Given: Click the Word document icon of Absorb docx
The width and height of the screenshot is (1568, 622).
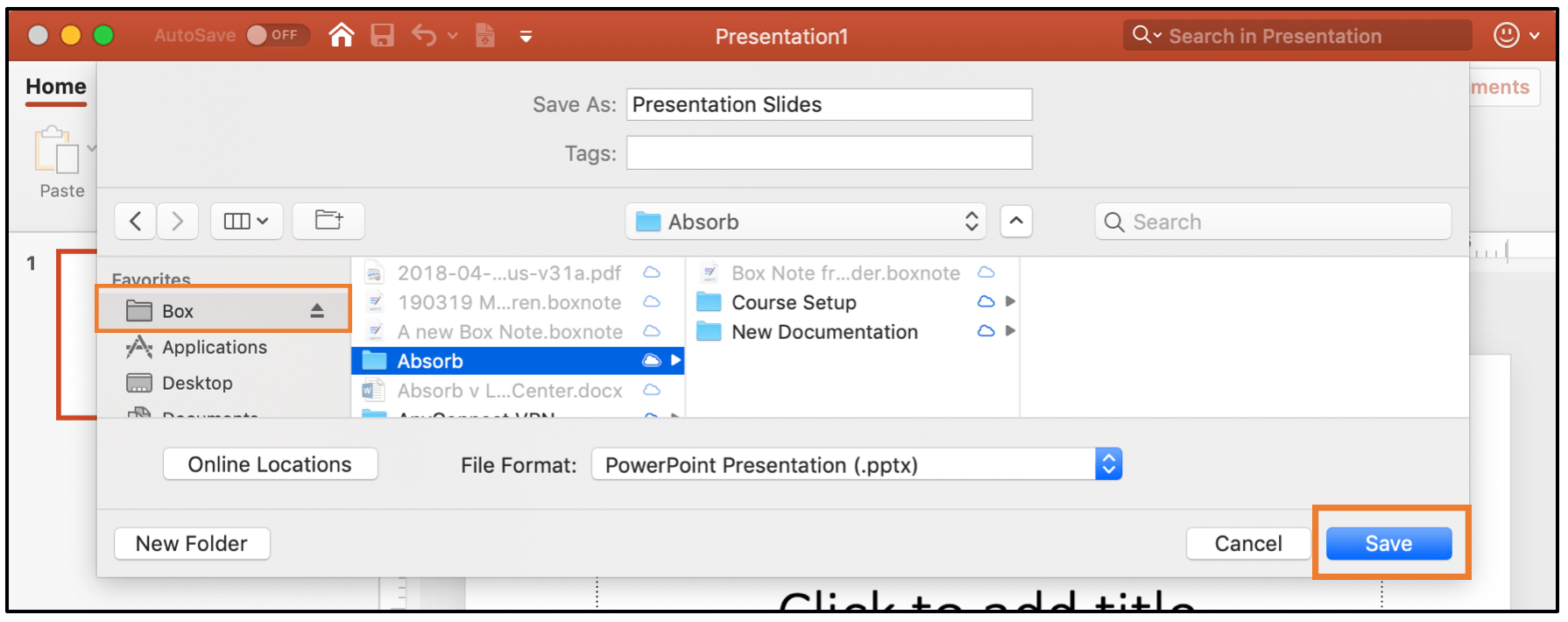Looking at the screenshot, I should point(373,390).
